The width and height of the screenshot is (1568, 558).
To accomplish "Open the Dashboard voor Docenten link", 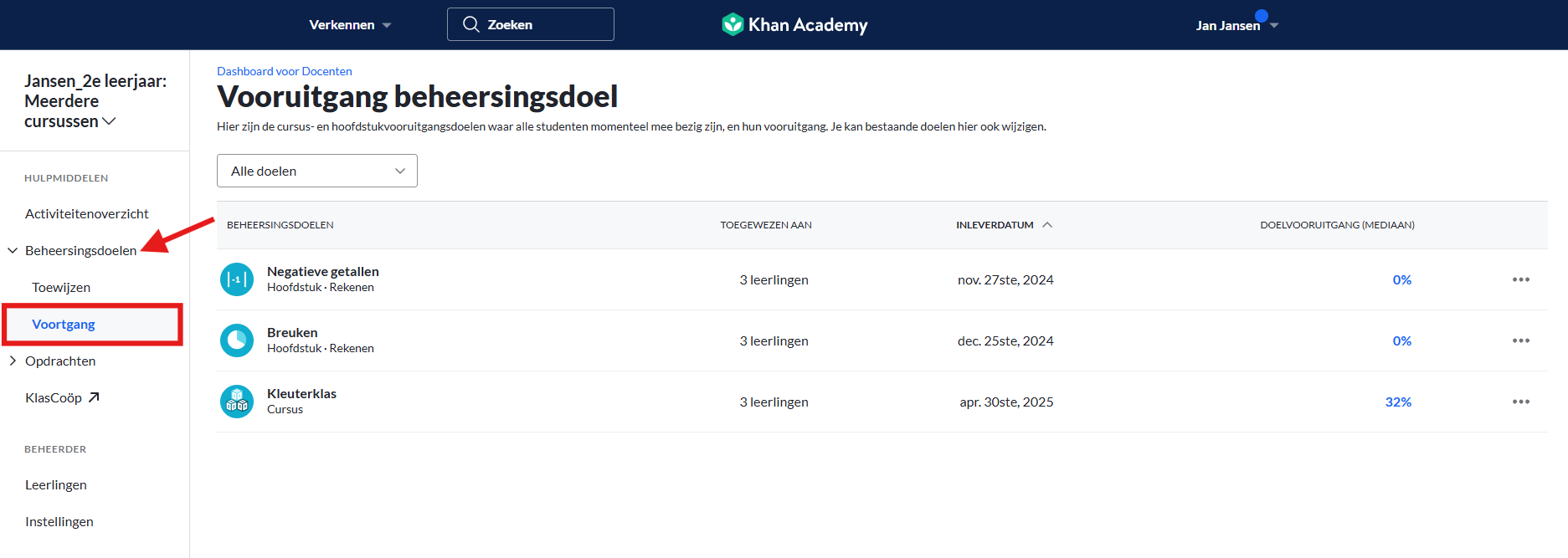I will click(285, 71).
